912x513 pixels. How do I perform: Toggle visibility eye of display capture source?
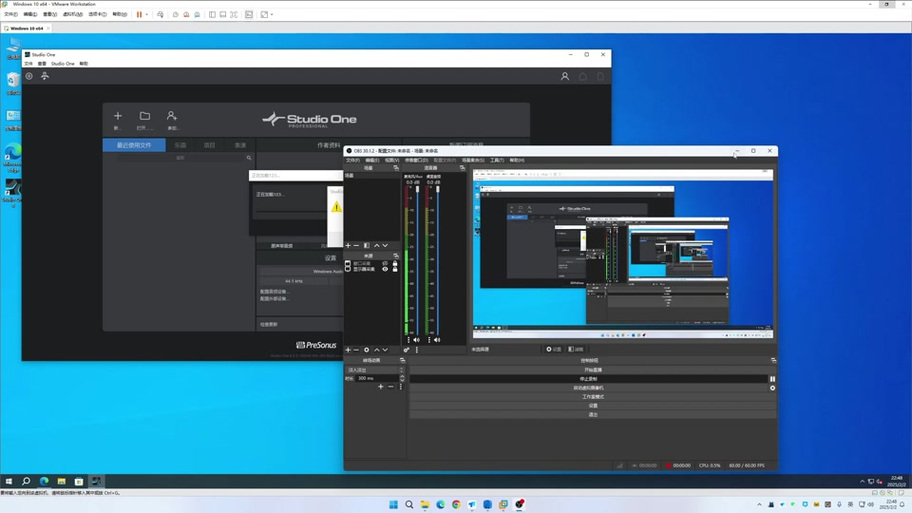coord(385,269)
